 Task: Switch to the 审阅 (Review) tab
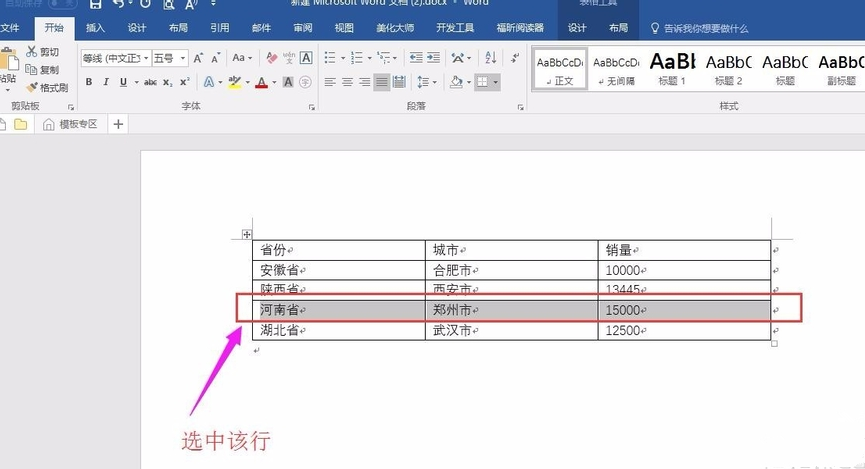click(303, 28)
